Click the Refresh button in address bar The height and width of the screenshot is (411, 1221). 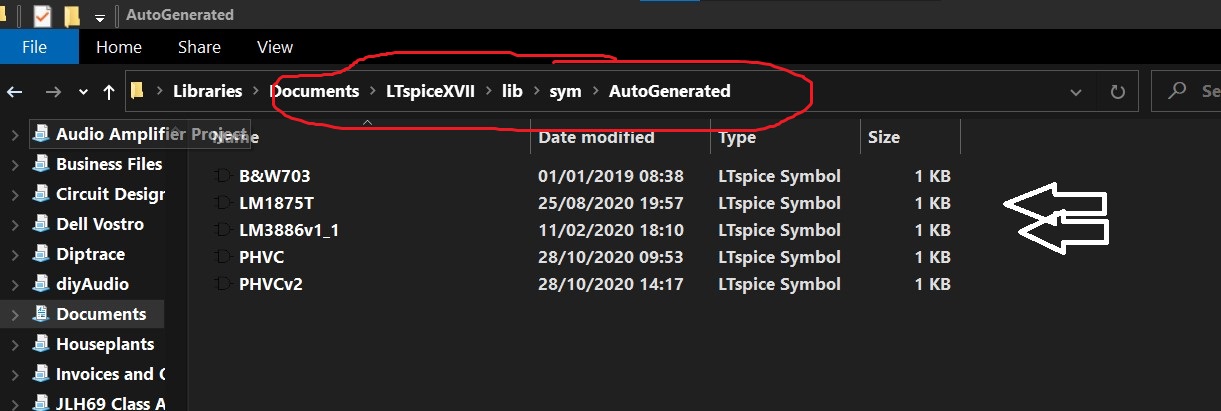[1117, 92]
